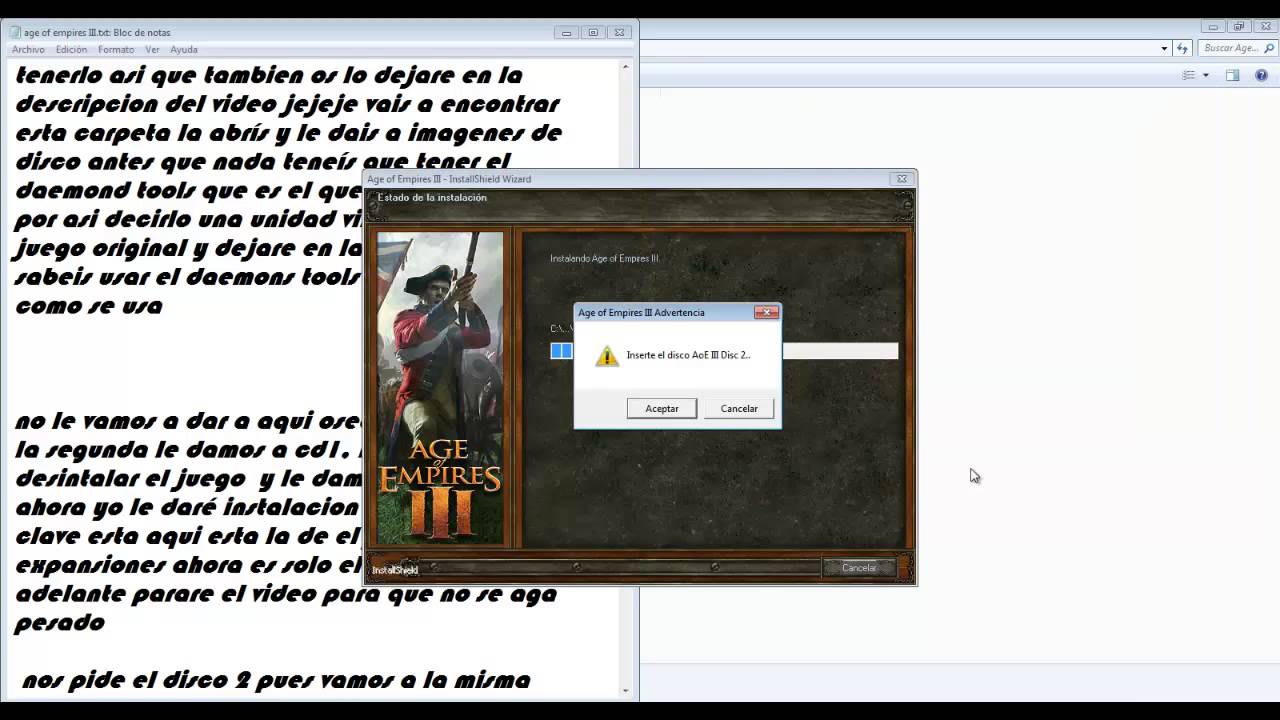Click the yellow warning triangle icon
This screenshot has height=720, width=1280.
(x=607, y=355)
